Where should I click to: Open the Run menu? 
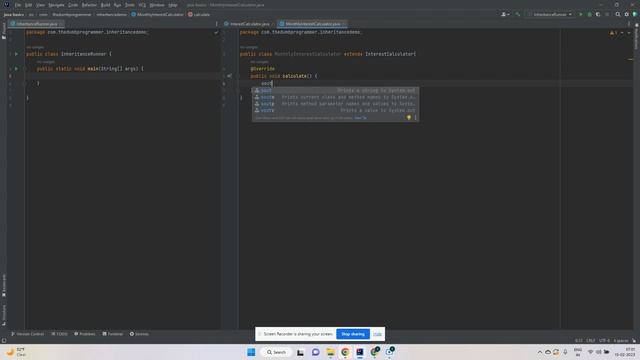pyautogui.click(x=118, y=5)
